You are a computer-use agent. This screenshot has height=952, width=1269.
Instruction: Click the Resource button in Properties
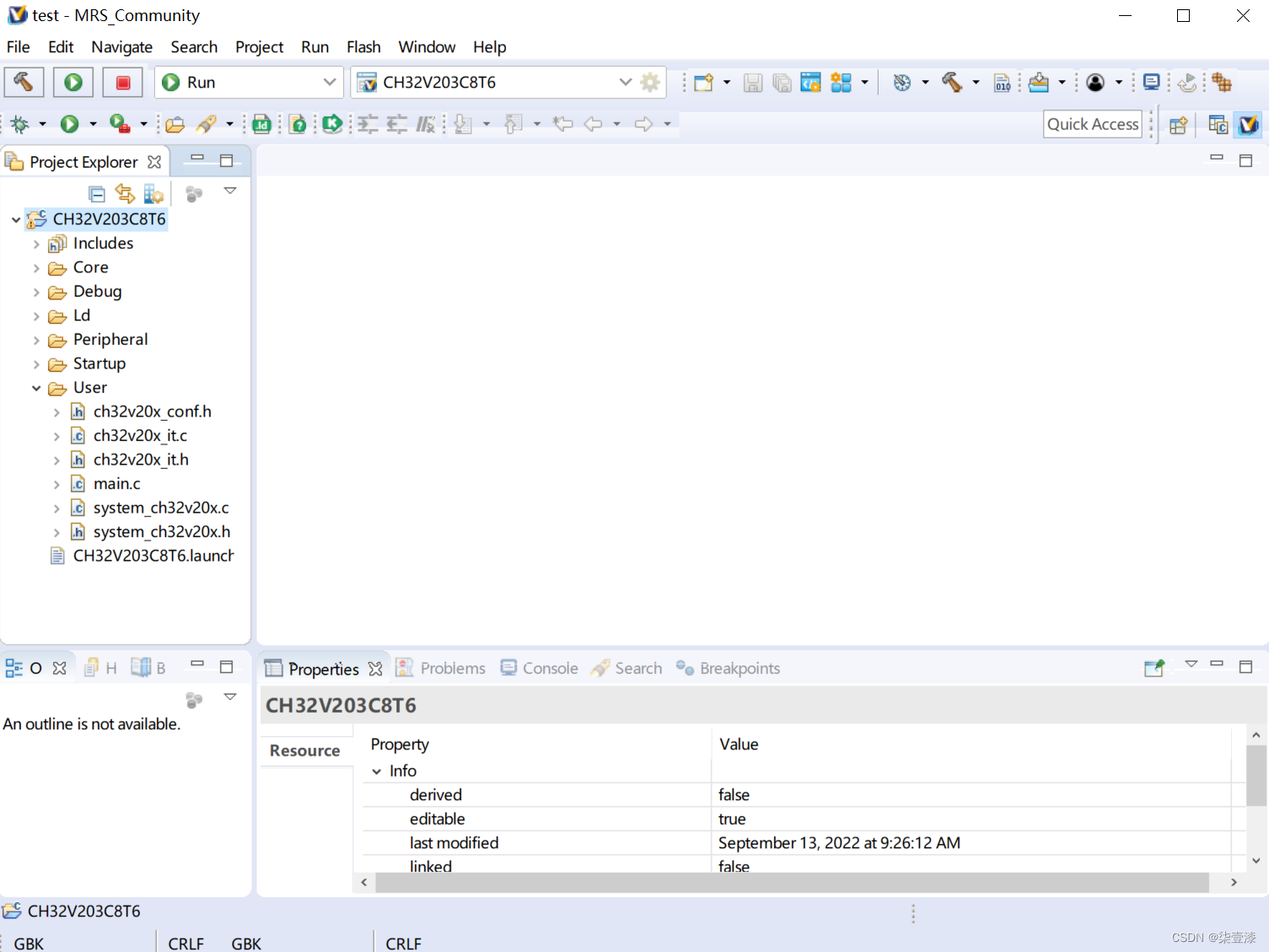click(x=304, y=750)
